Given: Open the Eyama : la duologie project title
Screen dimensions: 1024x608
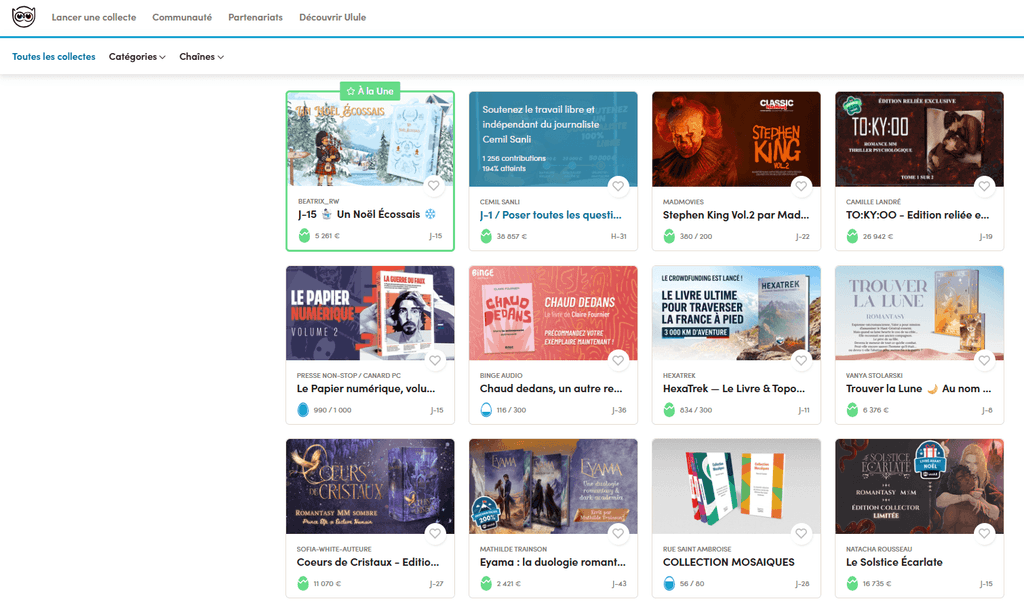Looking at the screenshot, I should pos(552,562).
